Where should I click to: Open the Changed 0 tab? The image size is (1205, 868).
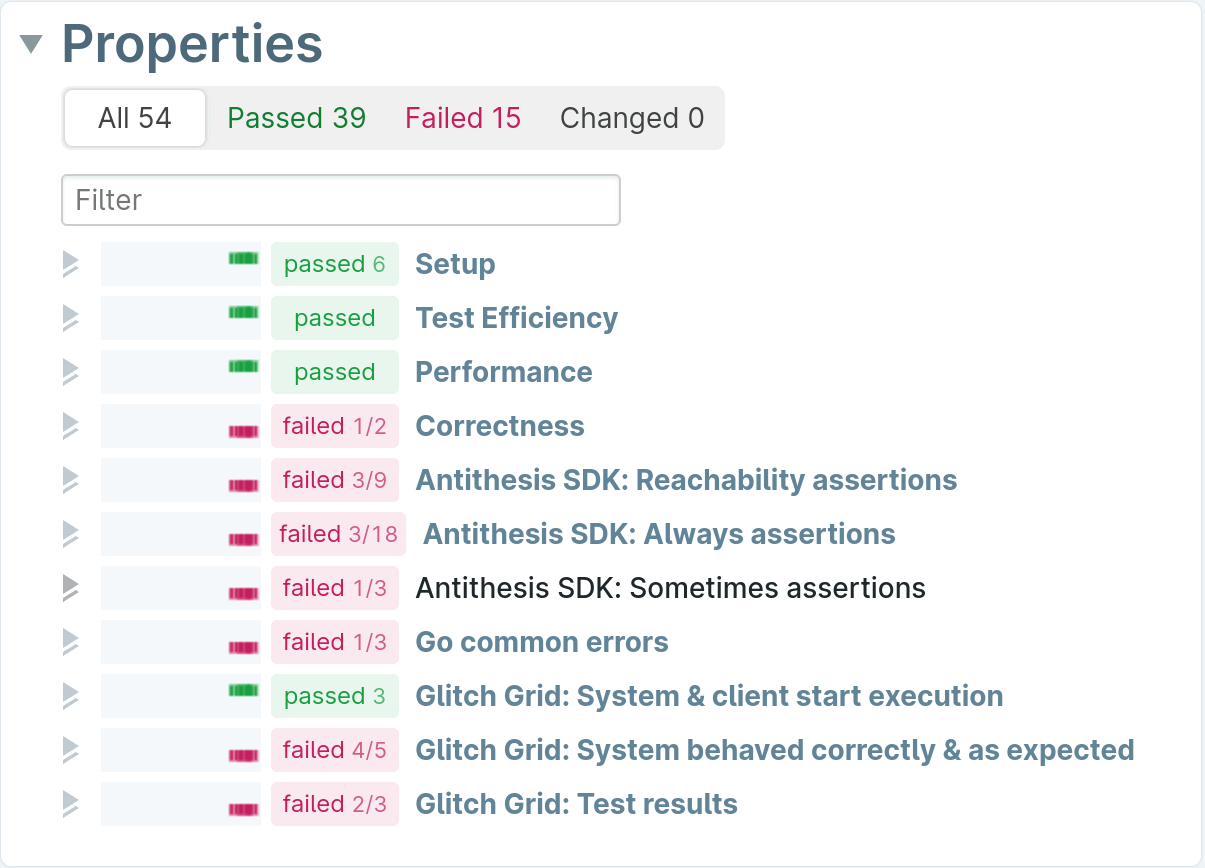click(x=632, y=118)
